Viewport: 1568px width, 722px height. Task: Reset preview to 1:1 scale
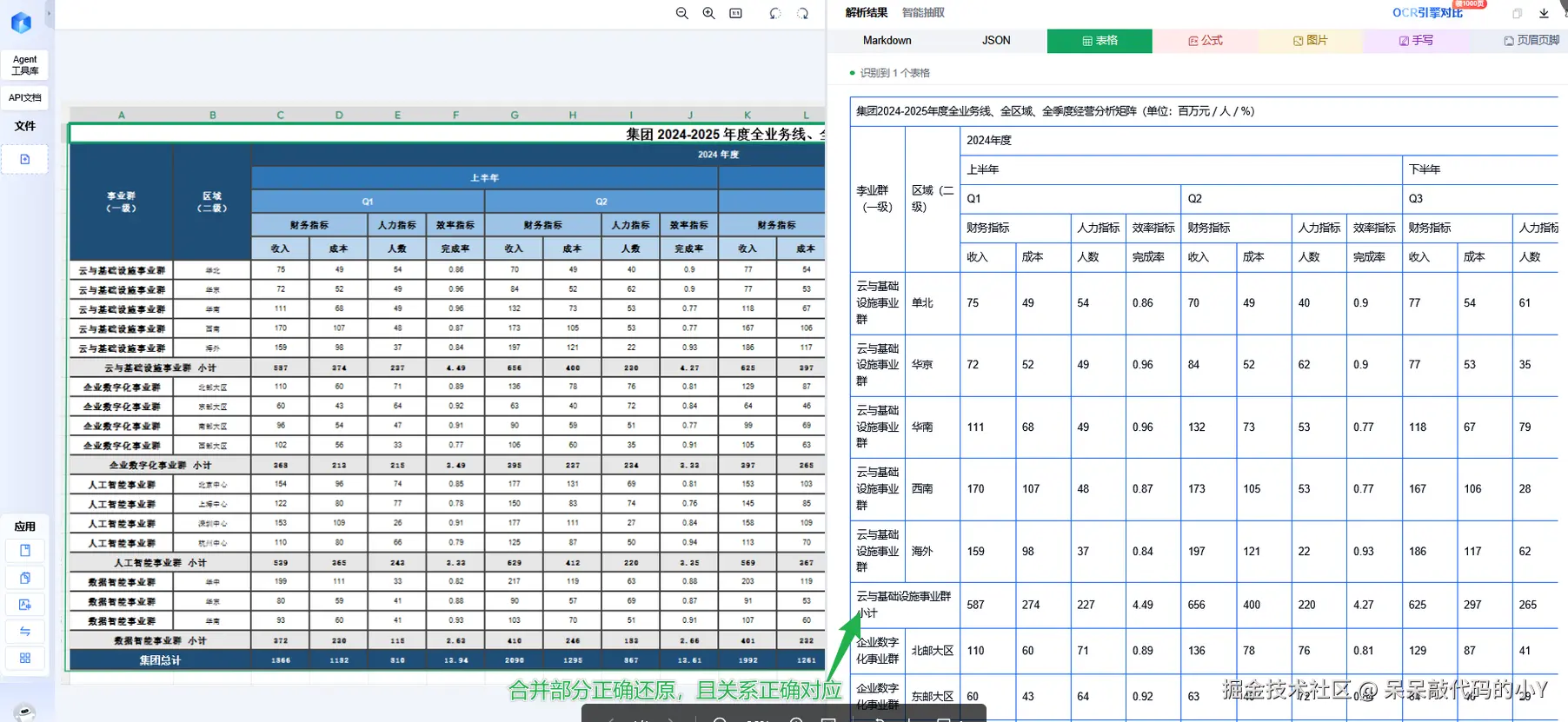[736, 13]
